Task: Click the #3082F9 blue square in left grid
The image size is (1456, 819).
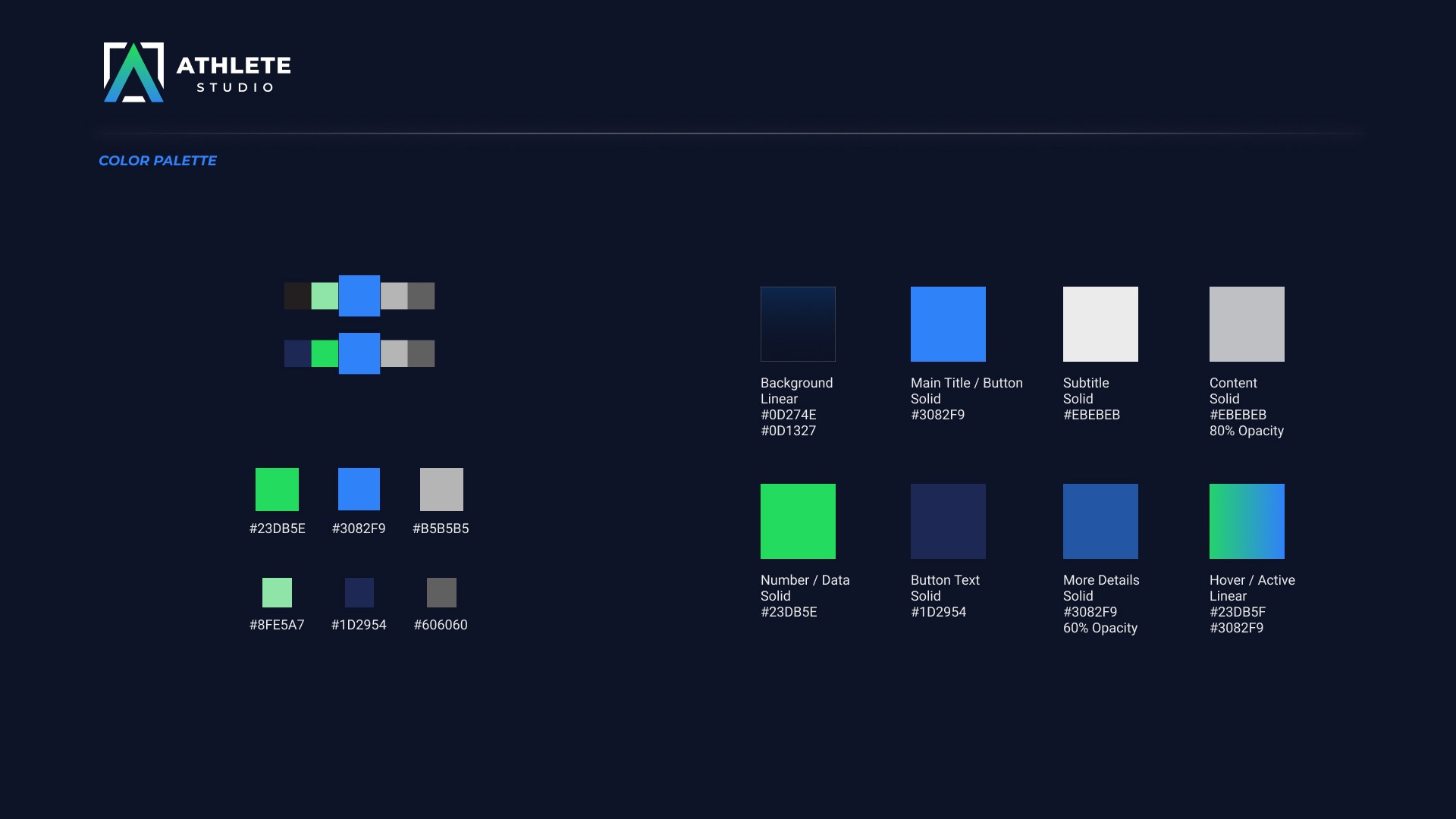Action: point(359,489)
